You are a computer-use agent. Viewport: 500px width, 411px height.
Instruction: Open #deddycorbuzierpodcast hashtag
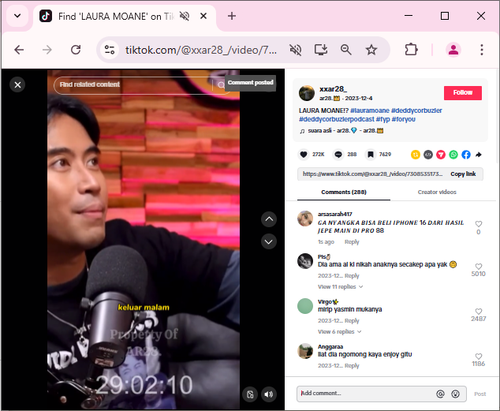point(337,119)
